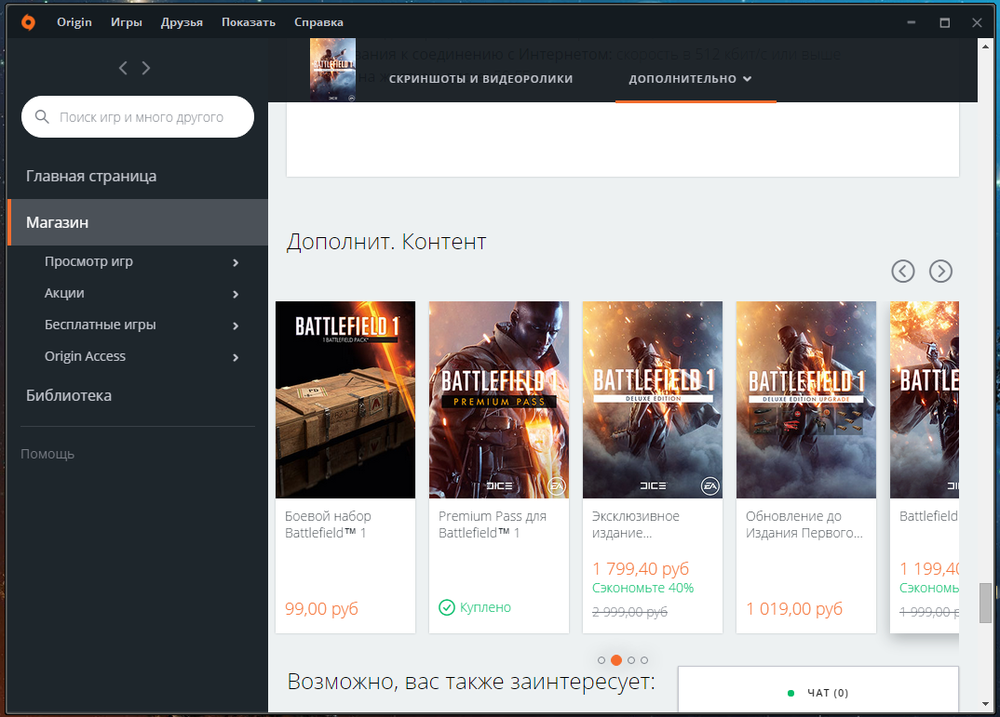Click the search magnifier icon

click(x=42, y=117)
